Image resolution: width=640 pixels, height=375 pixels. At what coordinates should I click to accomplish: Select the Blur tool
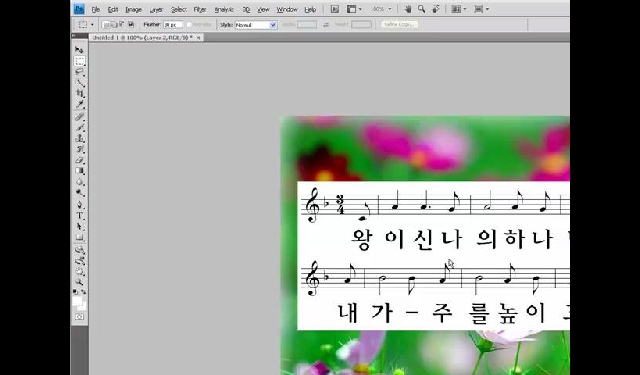pos(80,182)
